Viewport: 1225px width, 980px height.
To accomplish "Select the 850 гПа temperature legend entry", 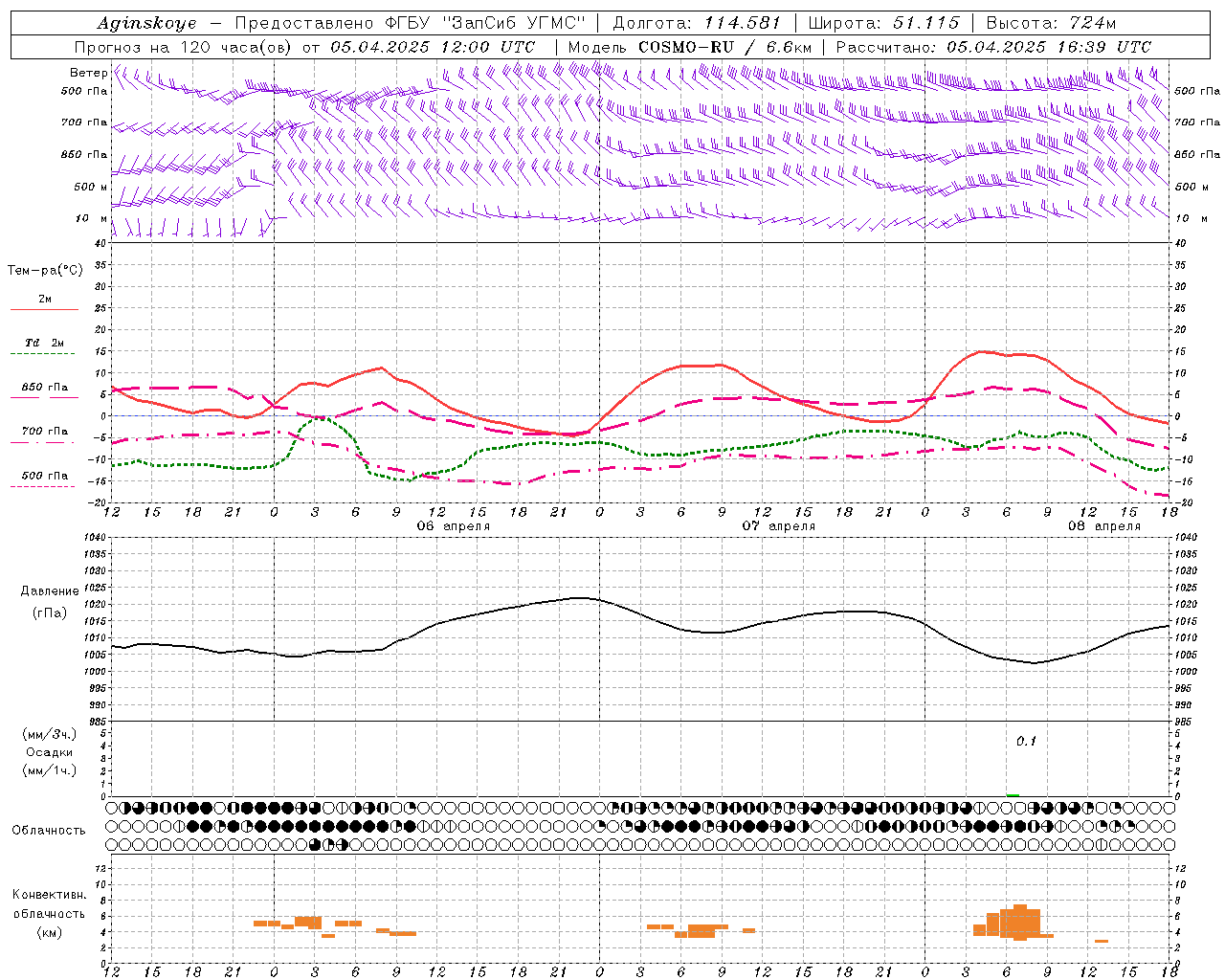I will pos(45,388).
